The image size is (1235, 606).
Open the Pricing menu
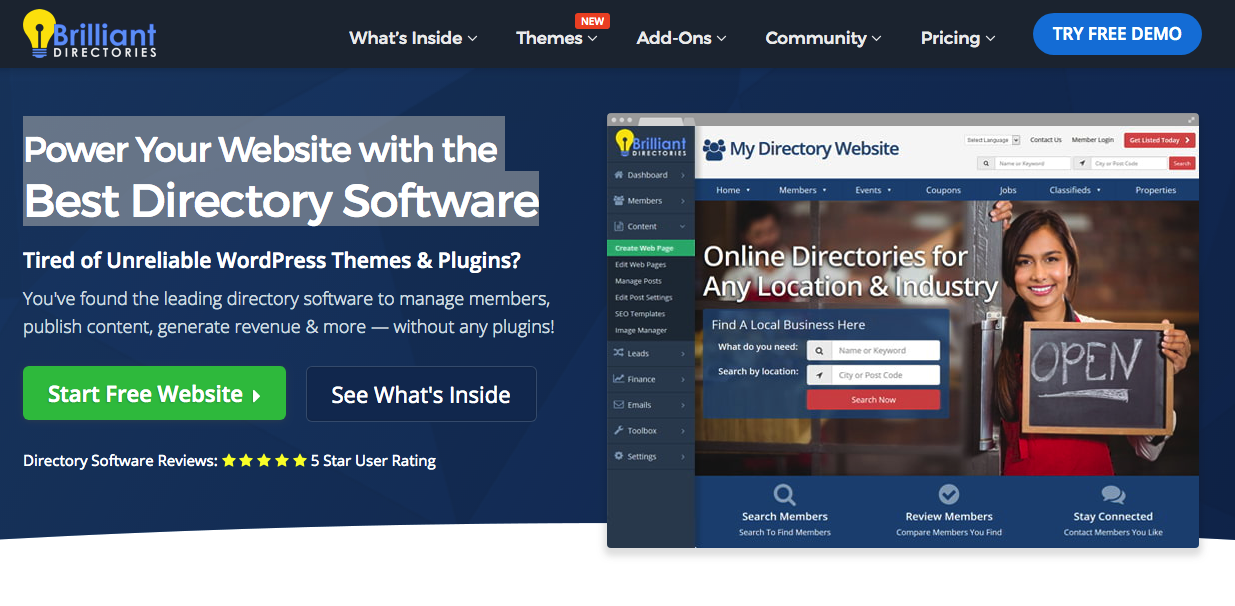(x=950, y=38)
